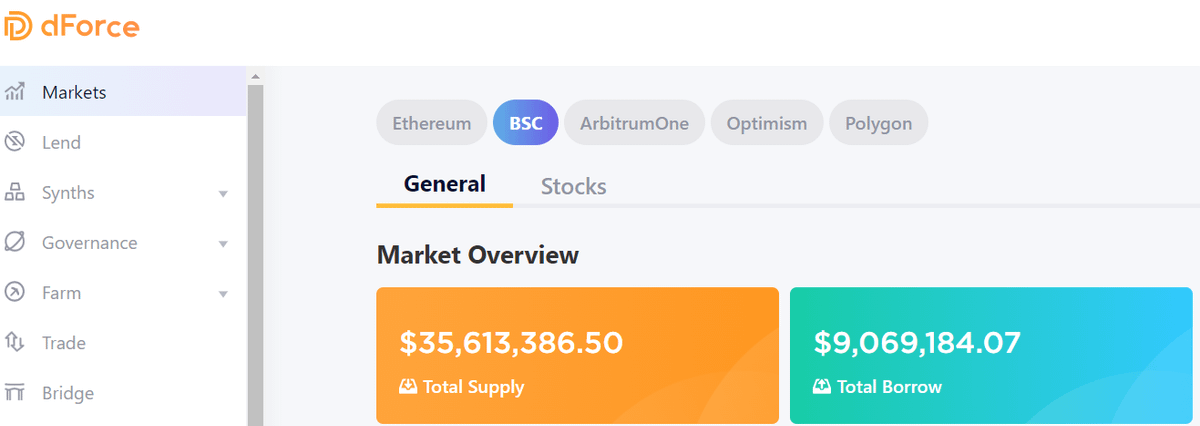Viewport: 1200px width, 426px height.
Task: Click the Governance icon in sidebar
Action: click(15, 243)
